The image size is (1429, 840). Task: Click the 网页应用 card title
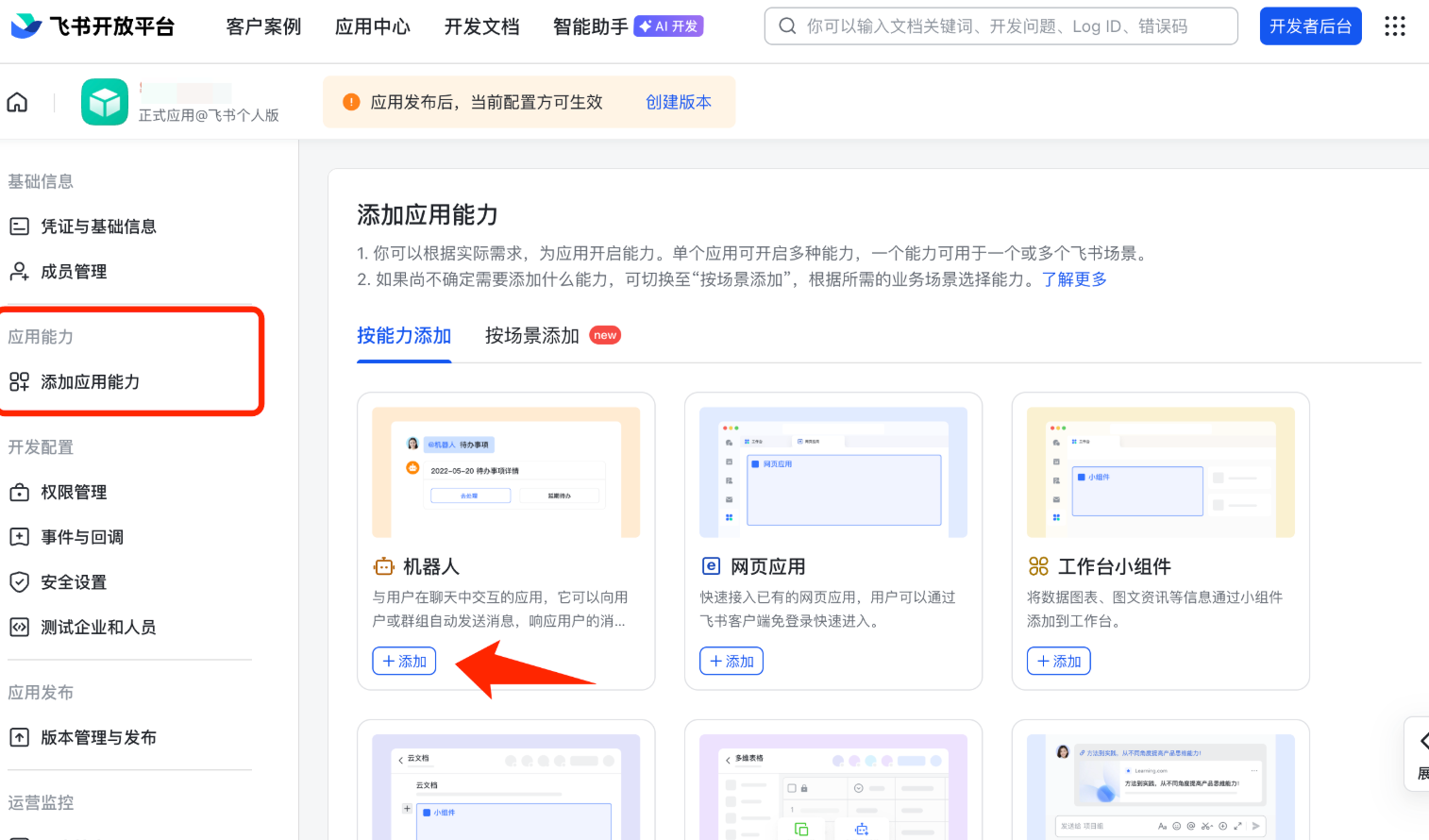[768, 566]
